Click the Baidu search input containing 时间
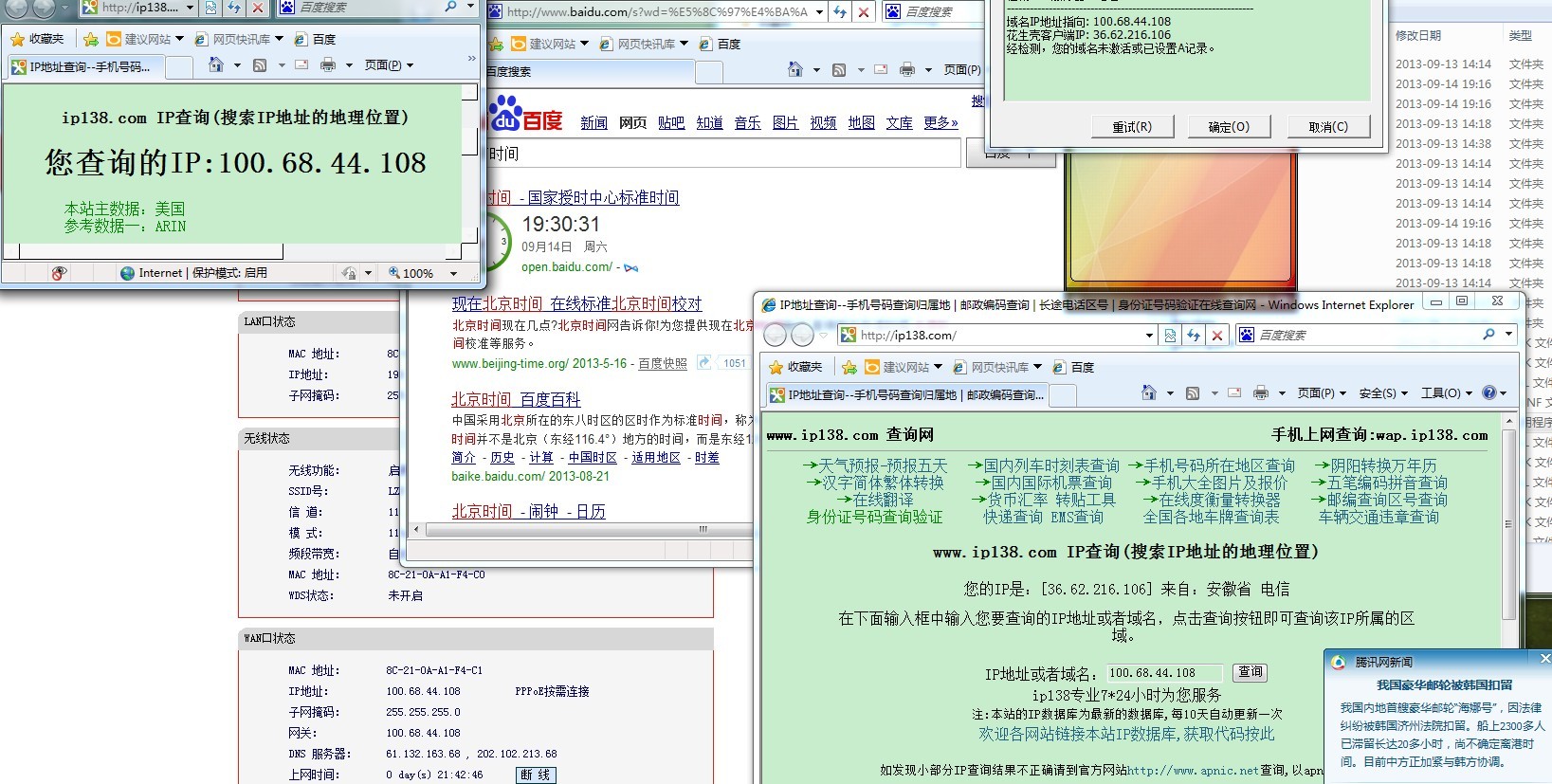 [722, 154]
